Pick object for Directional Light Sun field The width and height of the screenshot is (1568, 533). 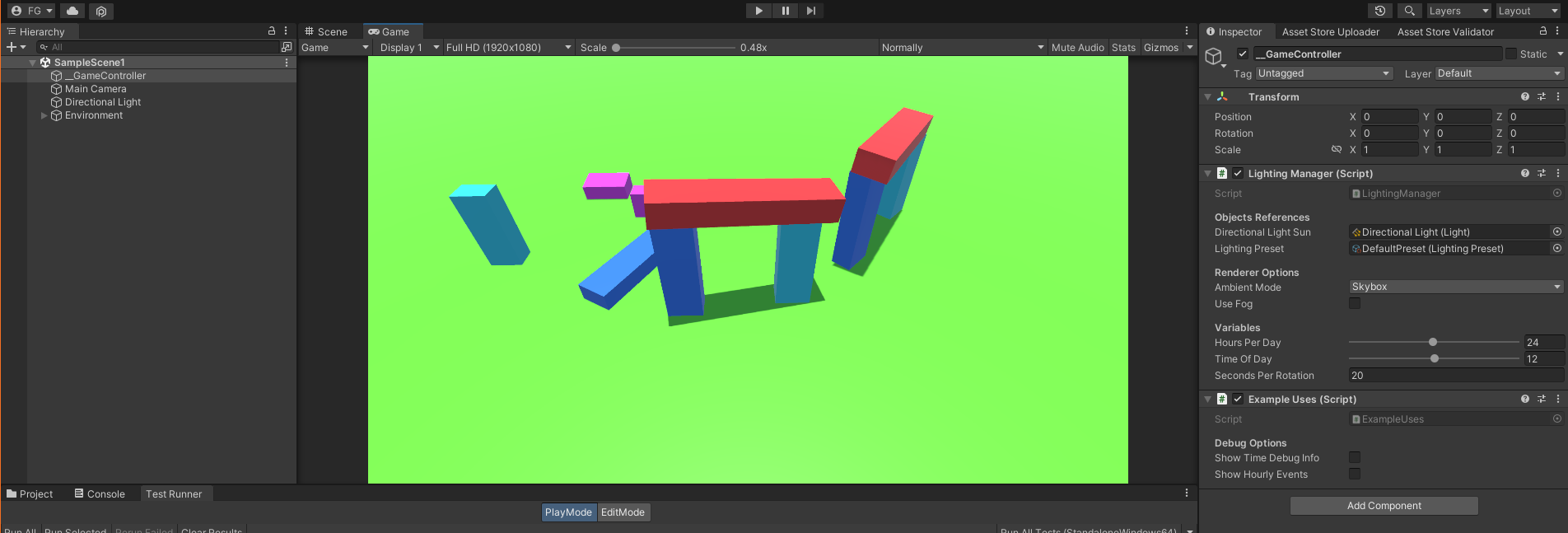coord(1557,231)
